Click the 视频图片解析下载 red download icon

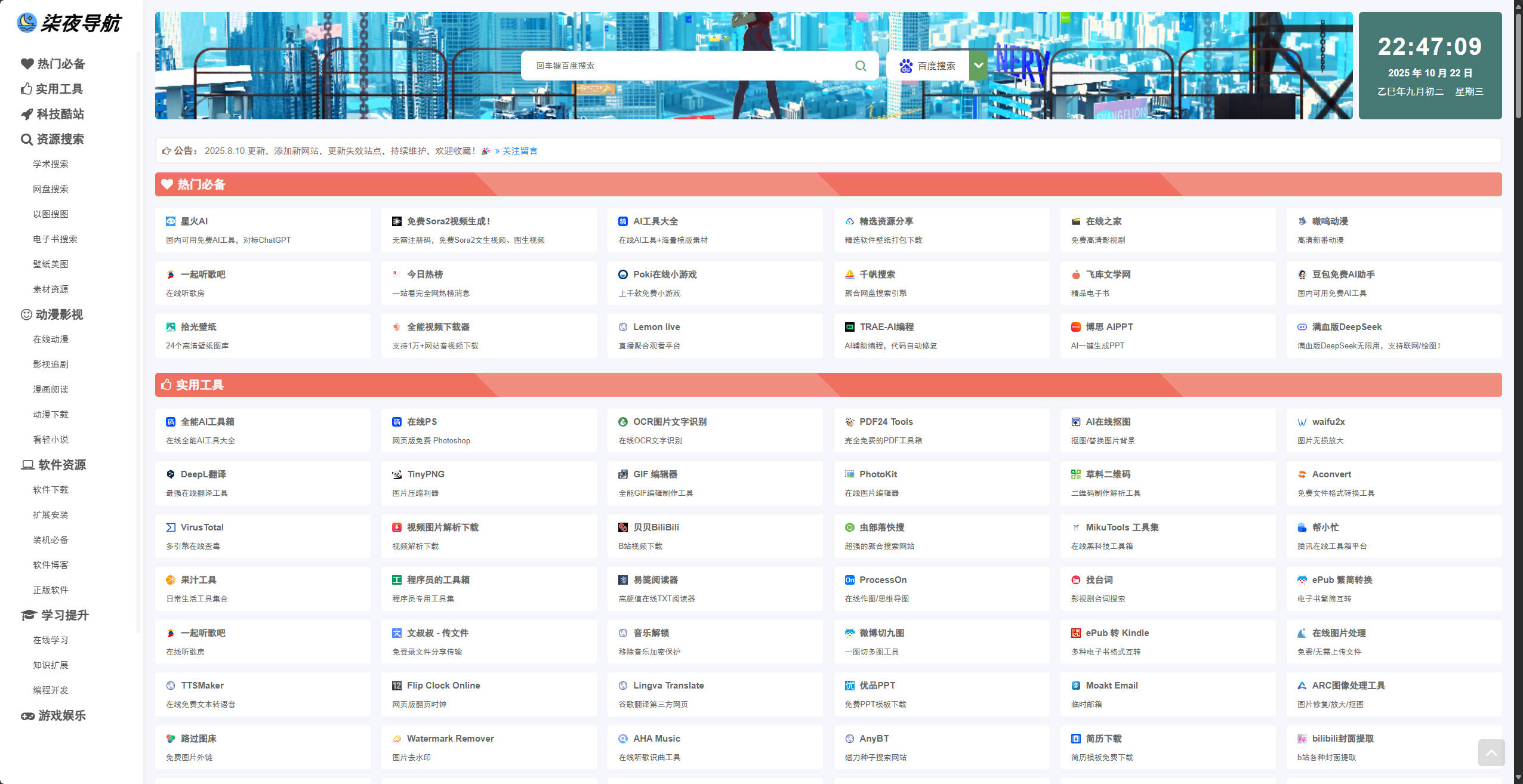pyautogui.click(x=397, y=527)
